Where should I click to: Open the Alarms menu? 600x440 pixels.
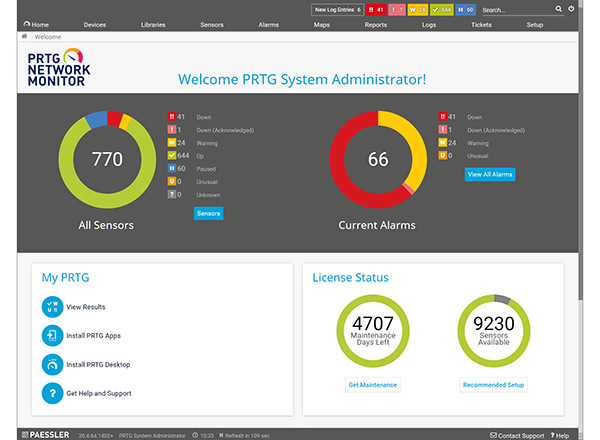(x=268, y=24)
